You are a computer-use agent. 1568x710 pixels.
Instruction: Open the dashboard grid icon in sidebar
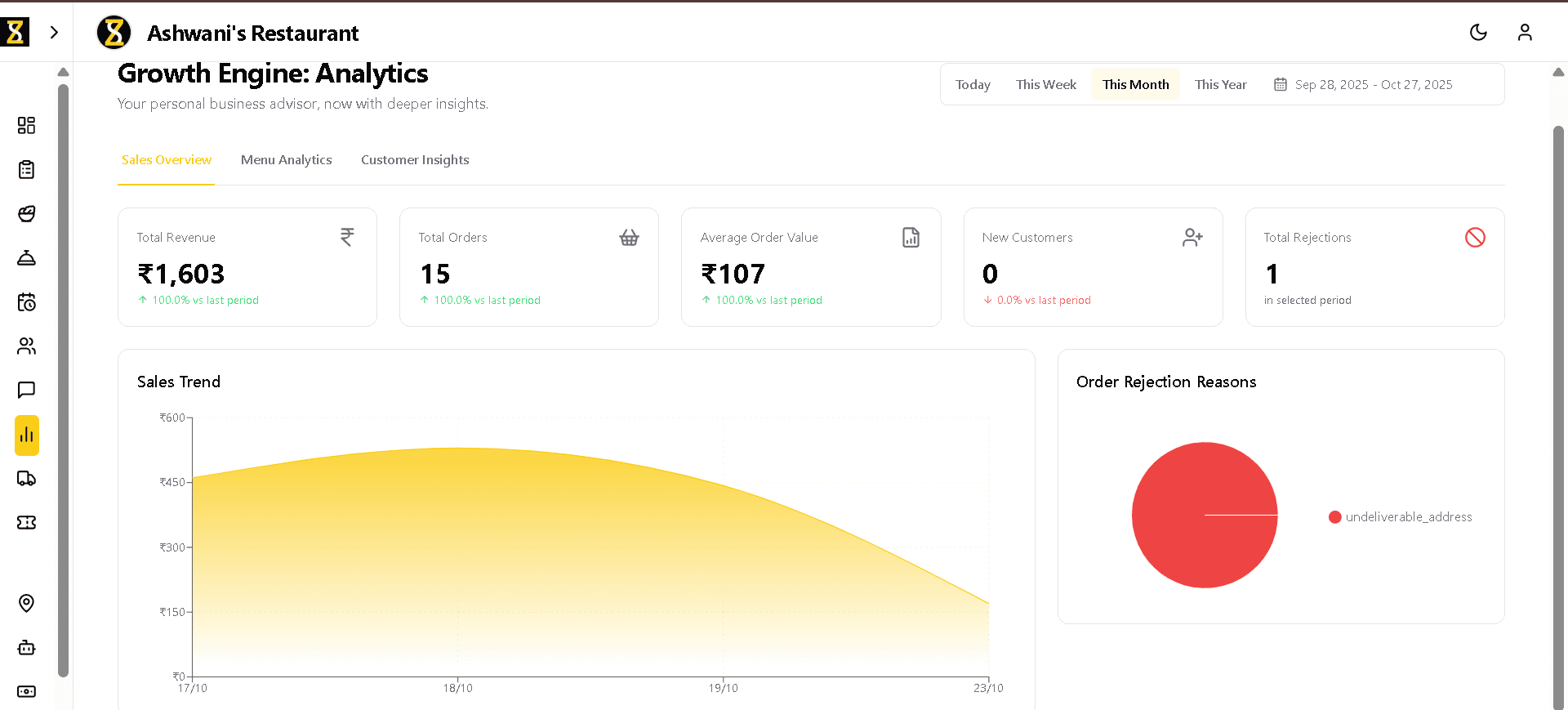click(26, 125)
